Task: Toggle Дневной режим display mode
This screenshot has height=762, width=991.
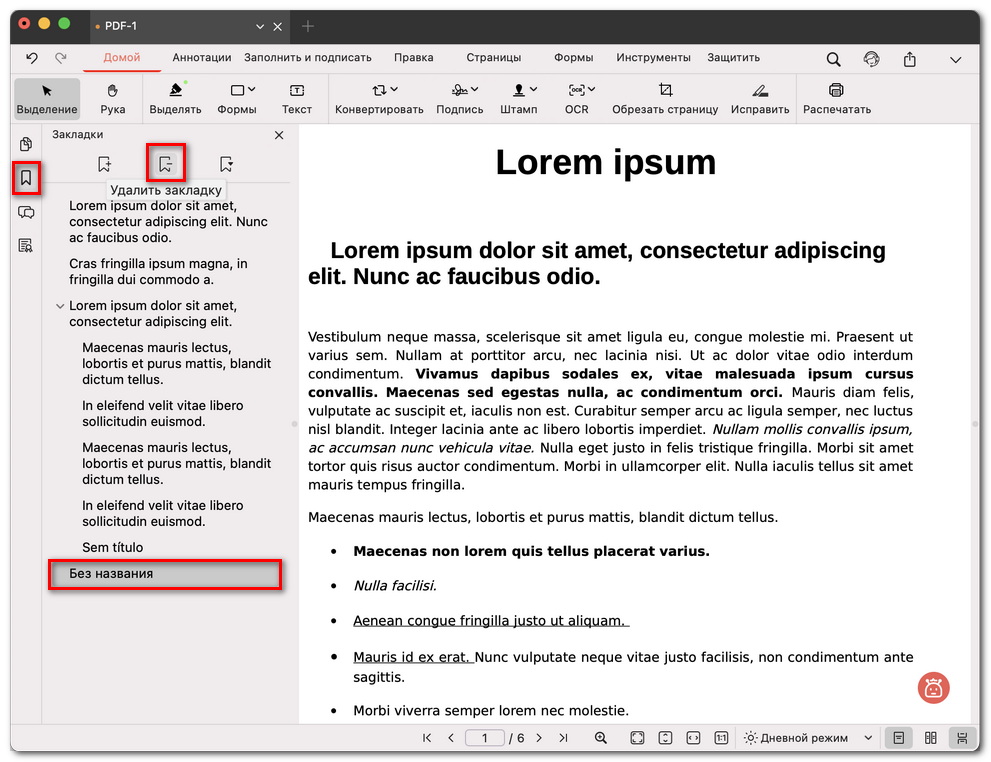Action: pos(806,737)
